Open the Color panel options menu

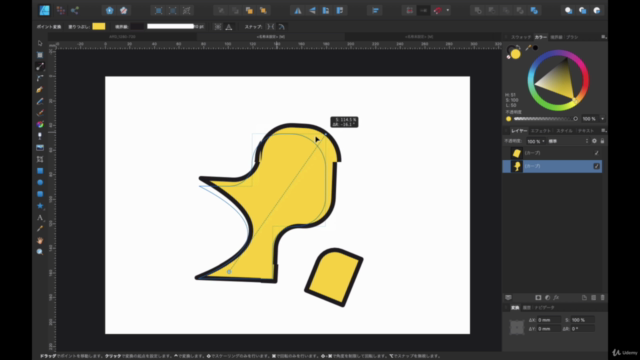[x=603, y=37]
